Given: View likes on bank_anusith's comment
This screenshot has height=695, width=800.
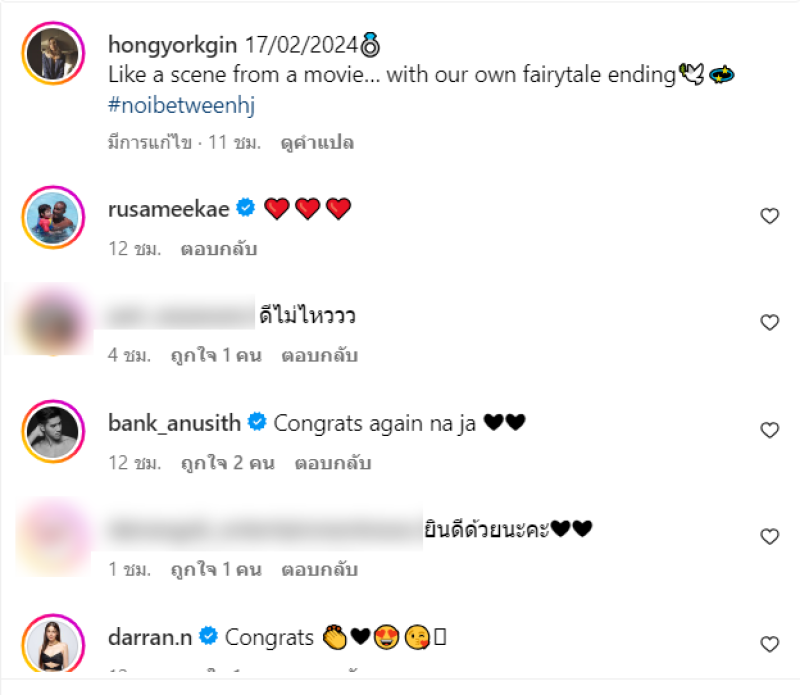Looking at the screenshot, I should 228,463.
